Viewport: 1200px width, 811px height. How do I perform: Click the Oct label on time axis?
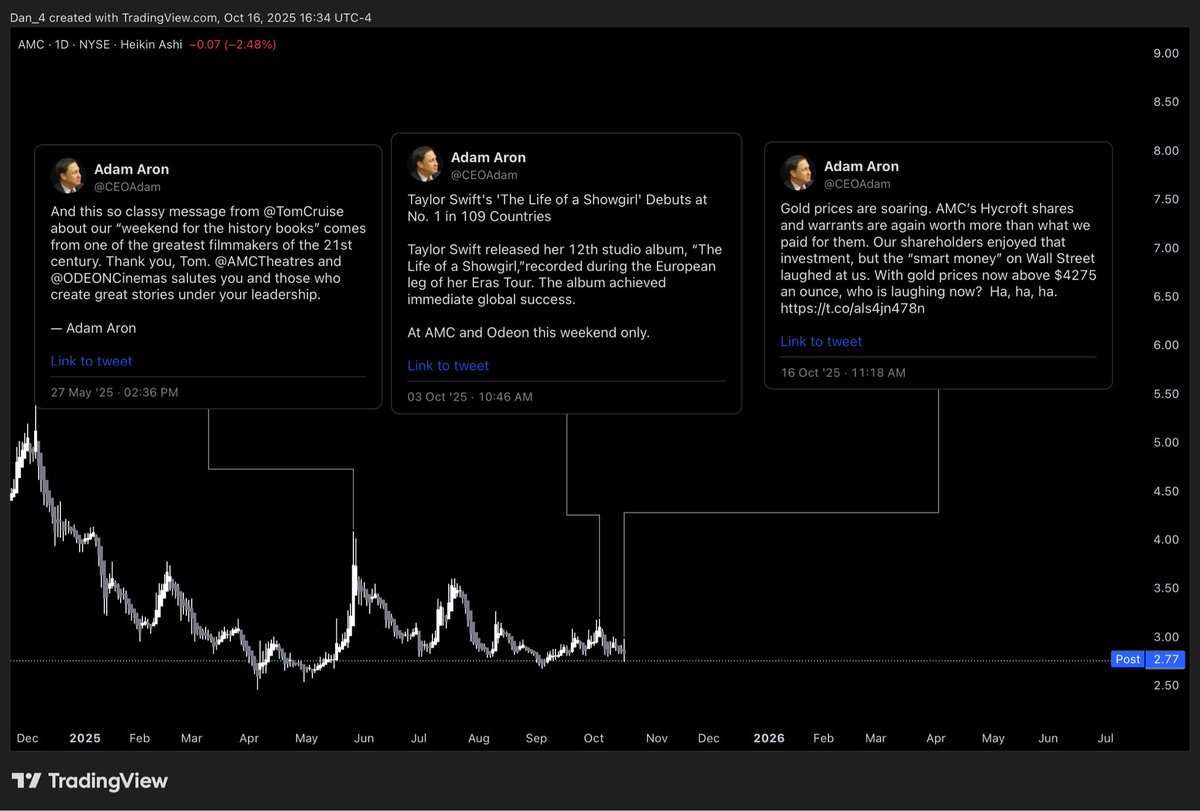594,738
